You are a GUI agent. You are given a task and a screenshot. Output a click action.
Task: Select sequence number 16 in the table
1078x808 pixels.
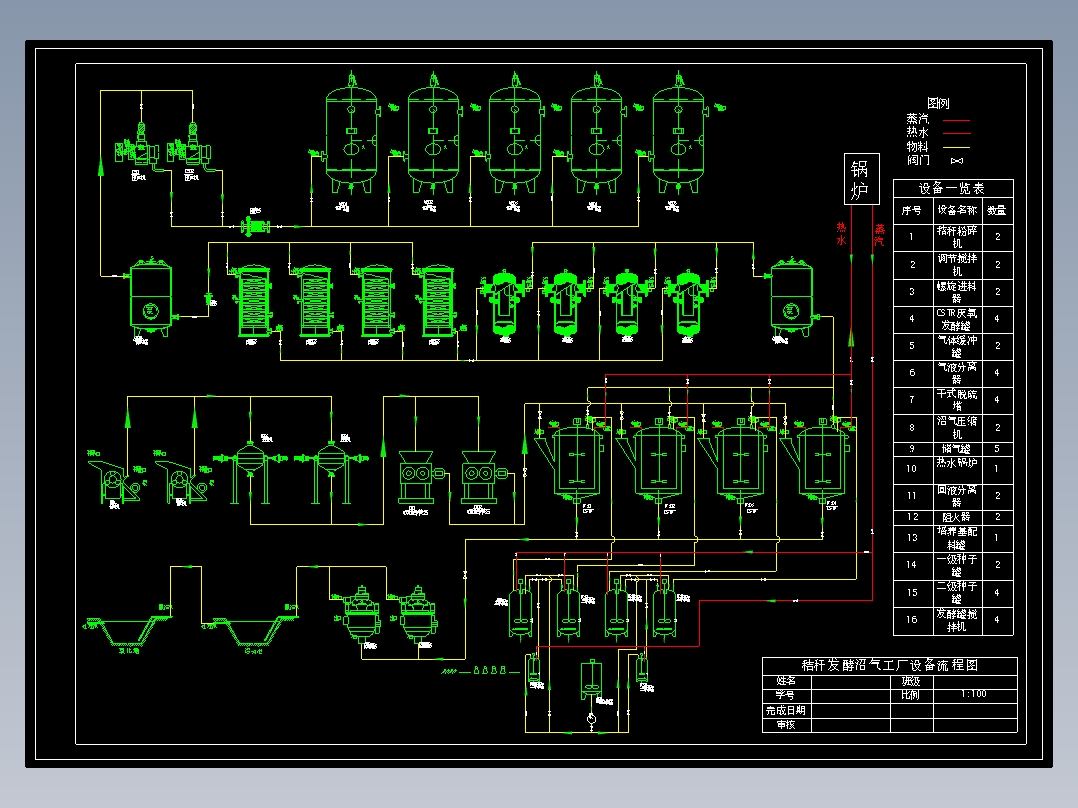(912, 620)
